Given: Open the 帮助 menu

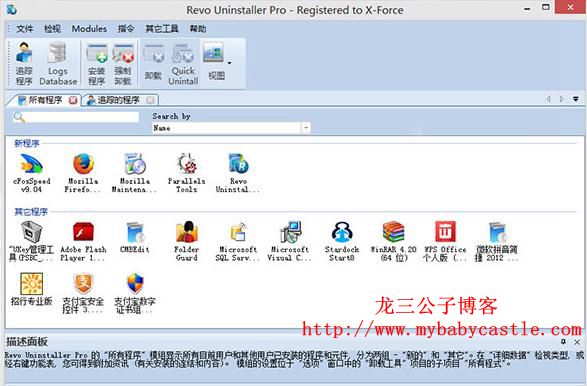Looking at the screenshot, I should [x=198, y=29].
